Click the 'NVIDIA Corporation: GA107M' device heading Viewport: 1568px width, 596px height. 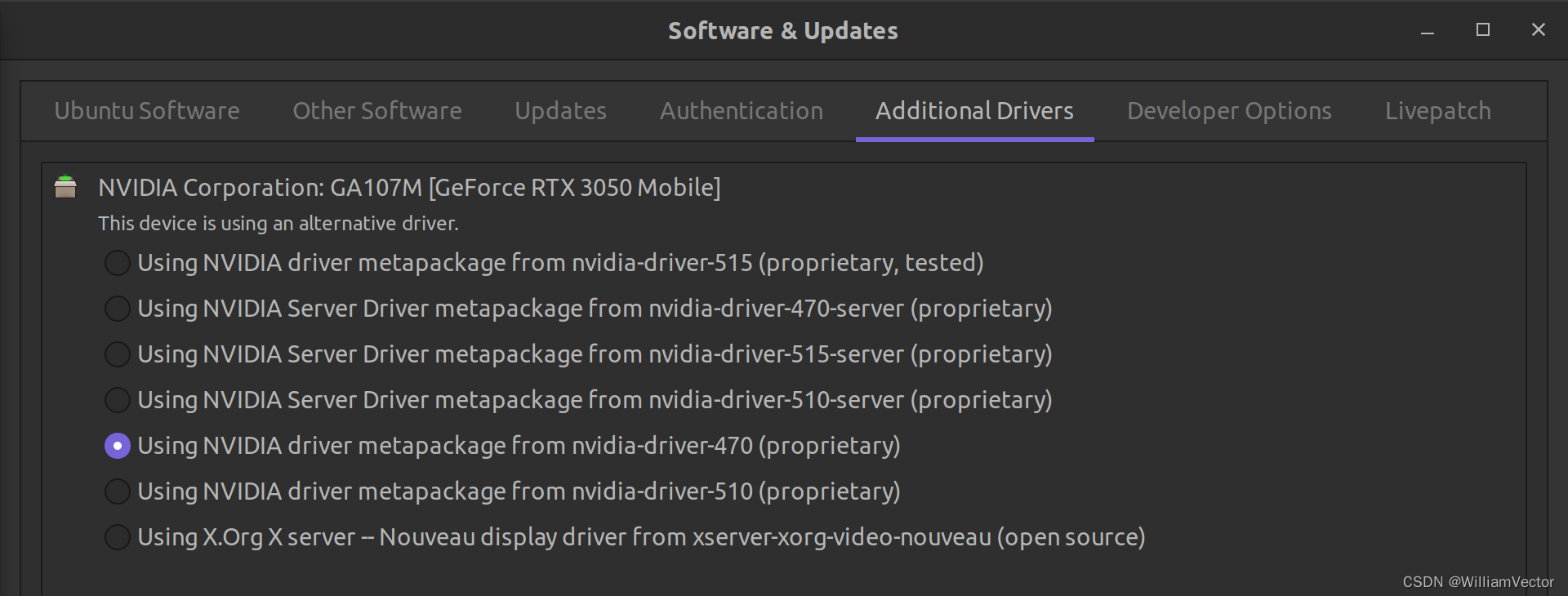coord(409,188)
